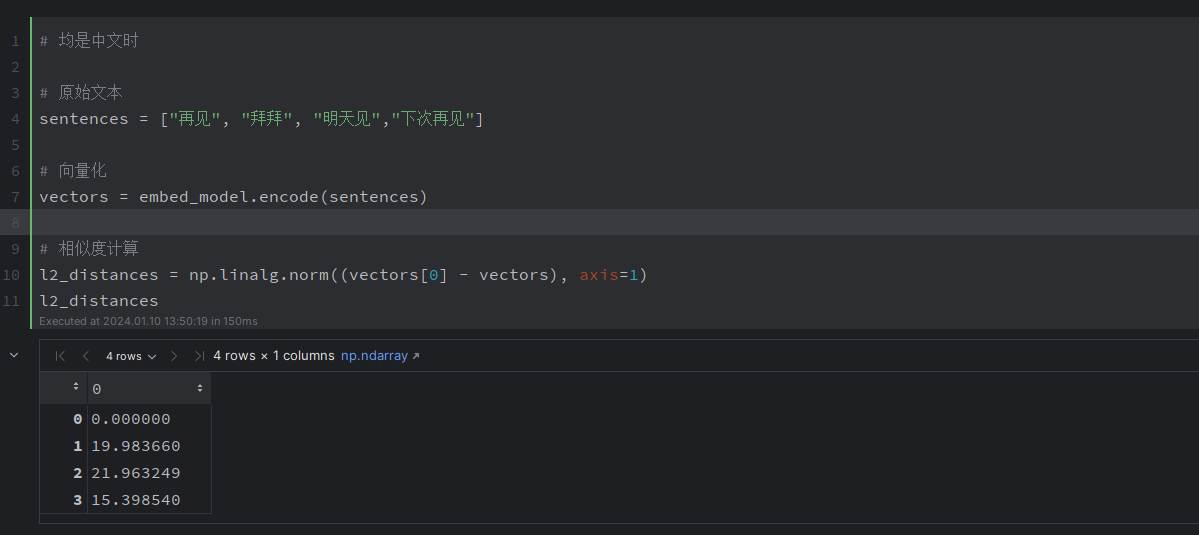Select the column 0 header
Screen dimensions: 1199x535
tap(140, 388)
